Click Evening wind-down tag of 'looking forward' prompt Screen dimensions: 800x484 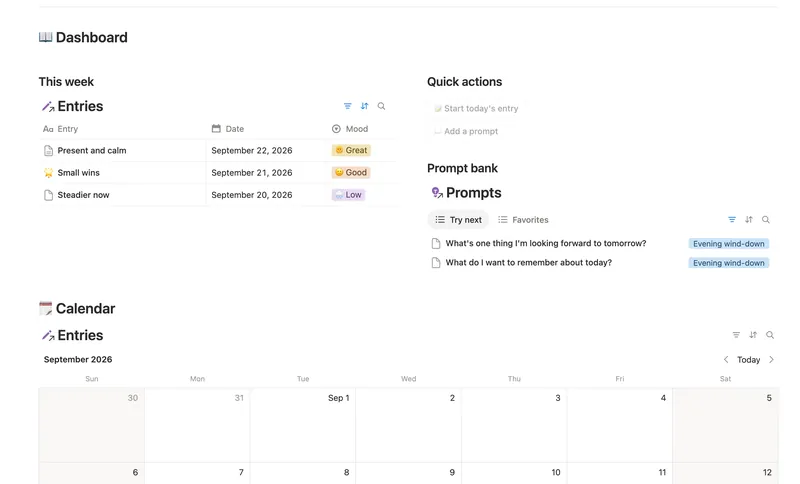(729, 244)
